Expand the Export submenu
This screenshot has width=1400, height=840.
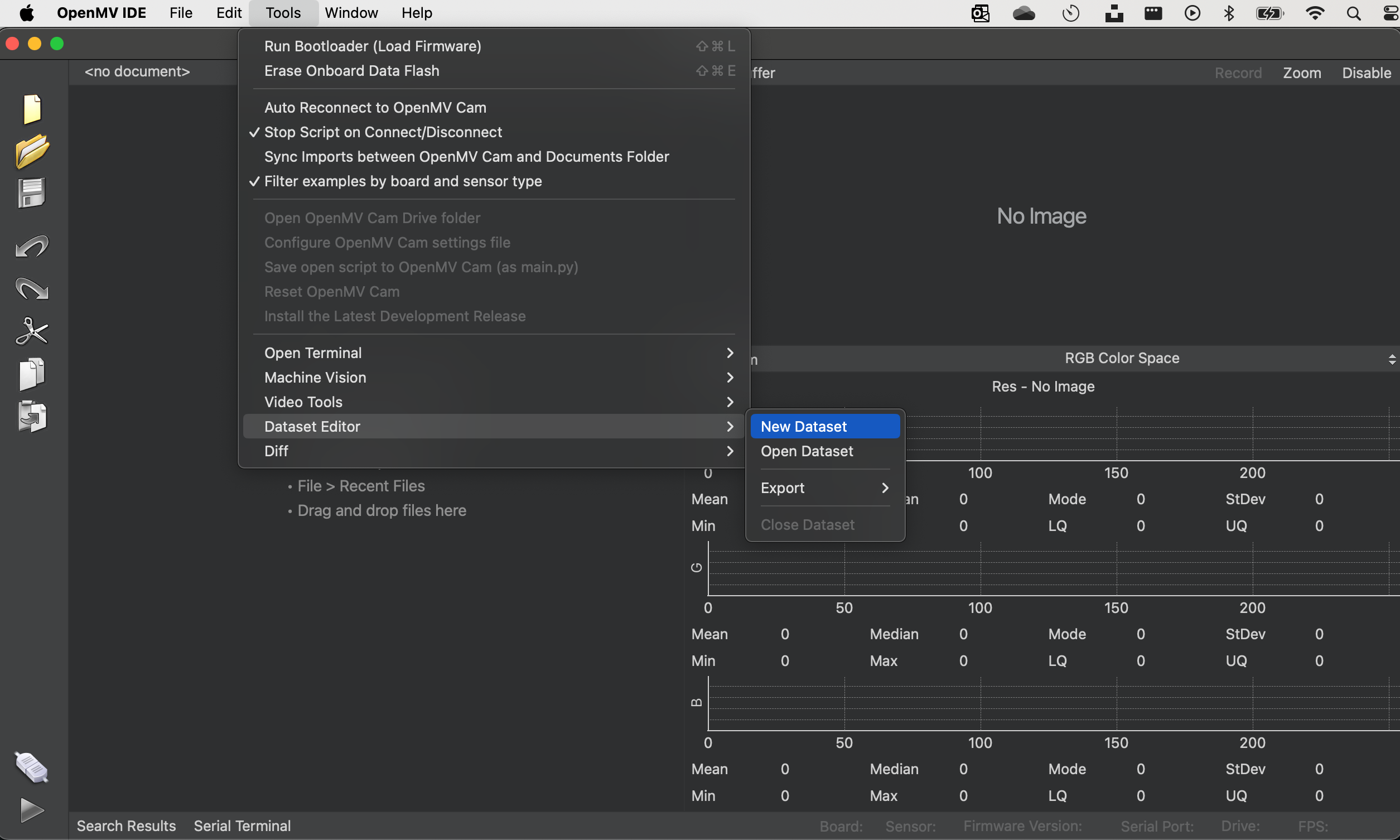click(x=825, y=488)
